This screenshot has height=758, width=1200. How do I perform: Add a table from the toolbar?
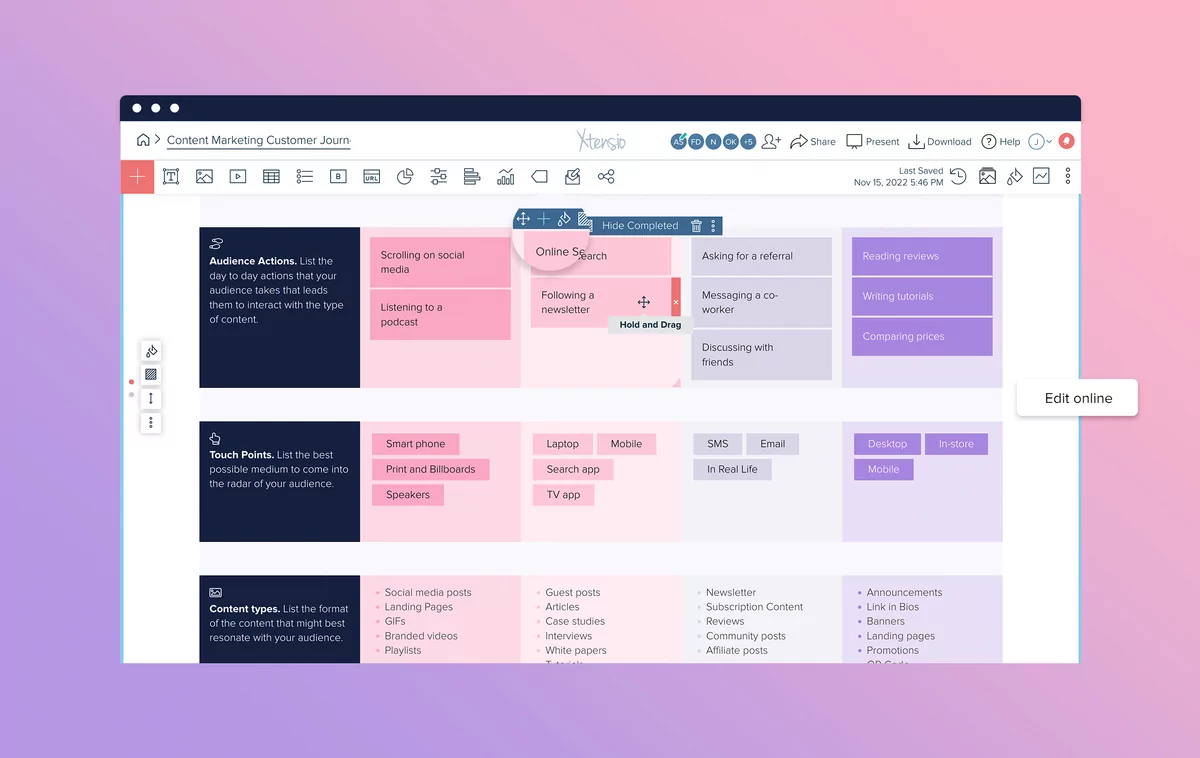[271, 176]
